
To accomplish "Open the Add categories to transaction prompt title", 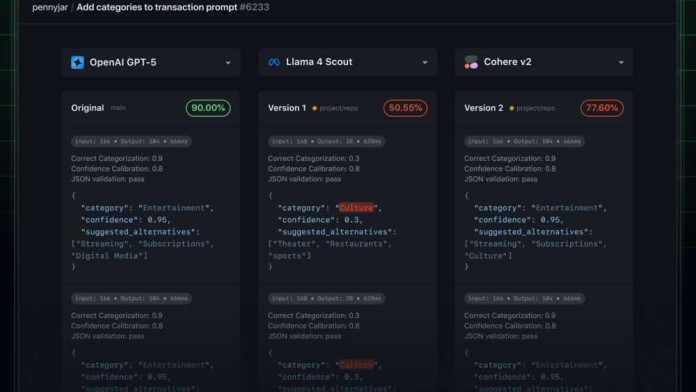I will pos(157,7).
